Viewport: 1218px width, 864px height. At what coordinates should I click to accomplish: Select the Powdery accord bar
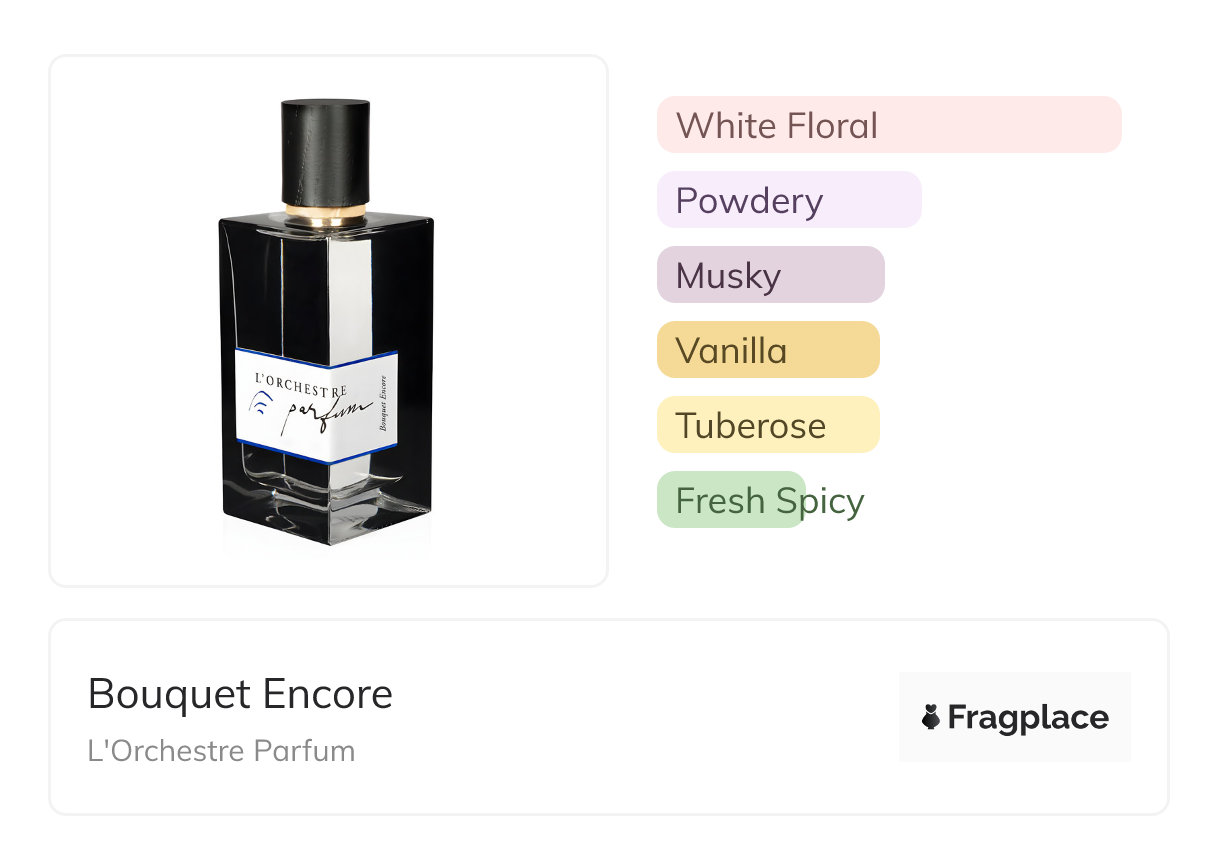pos(789,200)
